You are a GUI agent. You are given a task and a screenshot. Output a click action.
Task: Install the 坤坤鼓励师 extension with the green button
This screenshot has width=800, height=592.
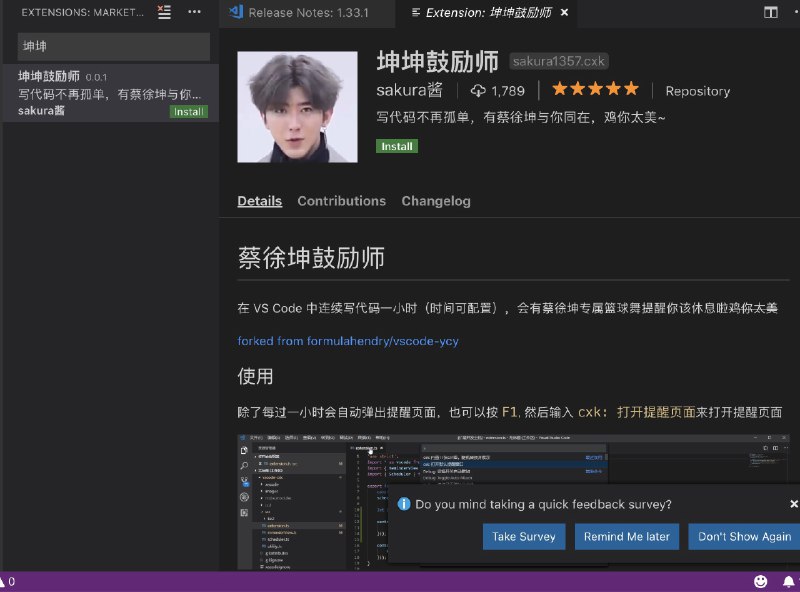pyautogui.click(x=396, y=146)
